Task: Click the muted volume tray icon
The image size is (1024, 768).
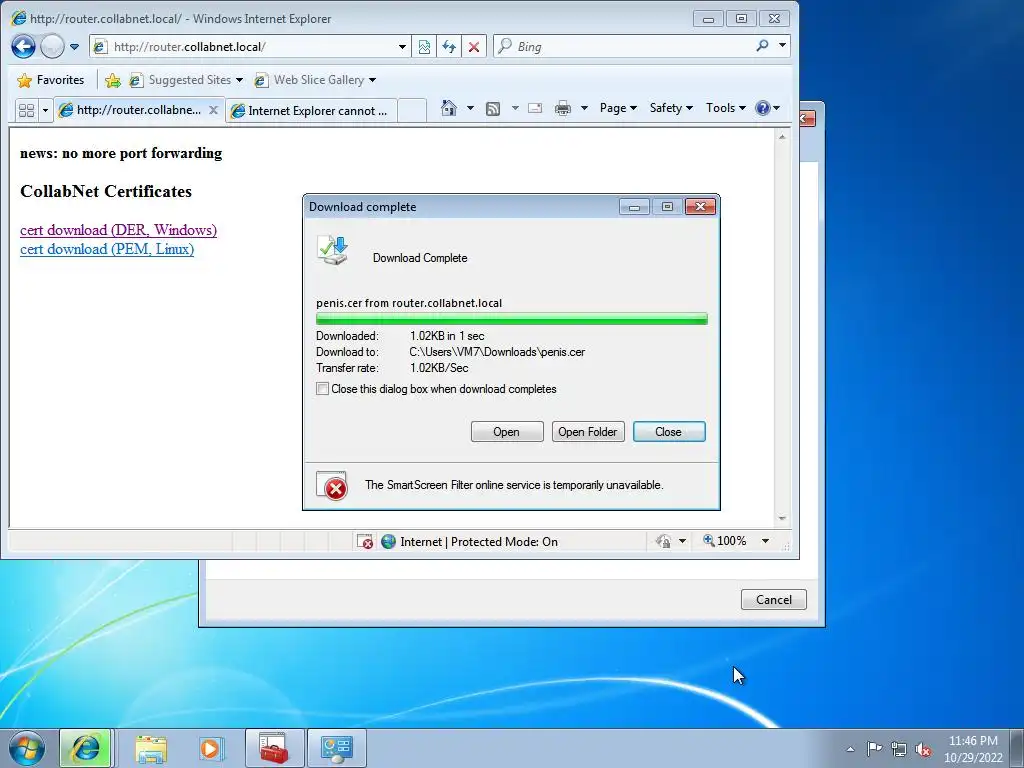Action: point(923,750)
